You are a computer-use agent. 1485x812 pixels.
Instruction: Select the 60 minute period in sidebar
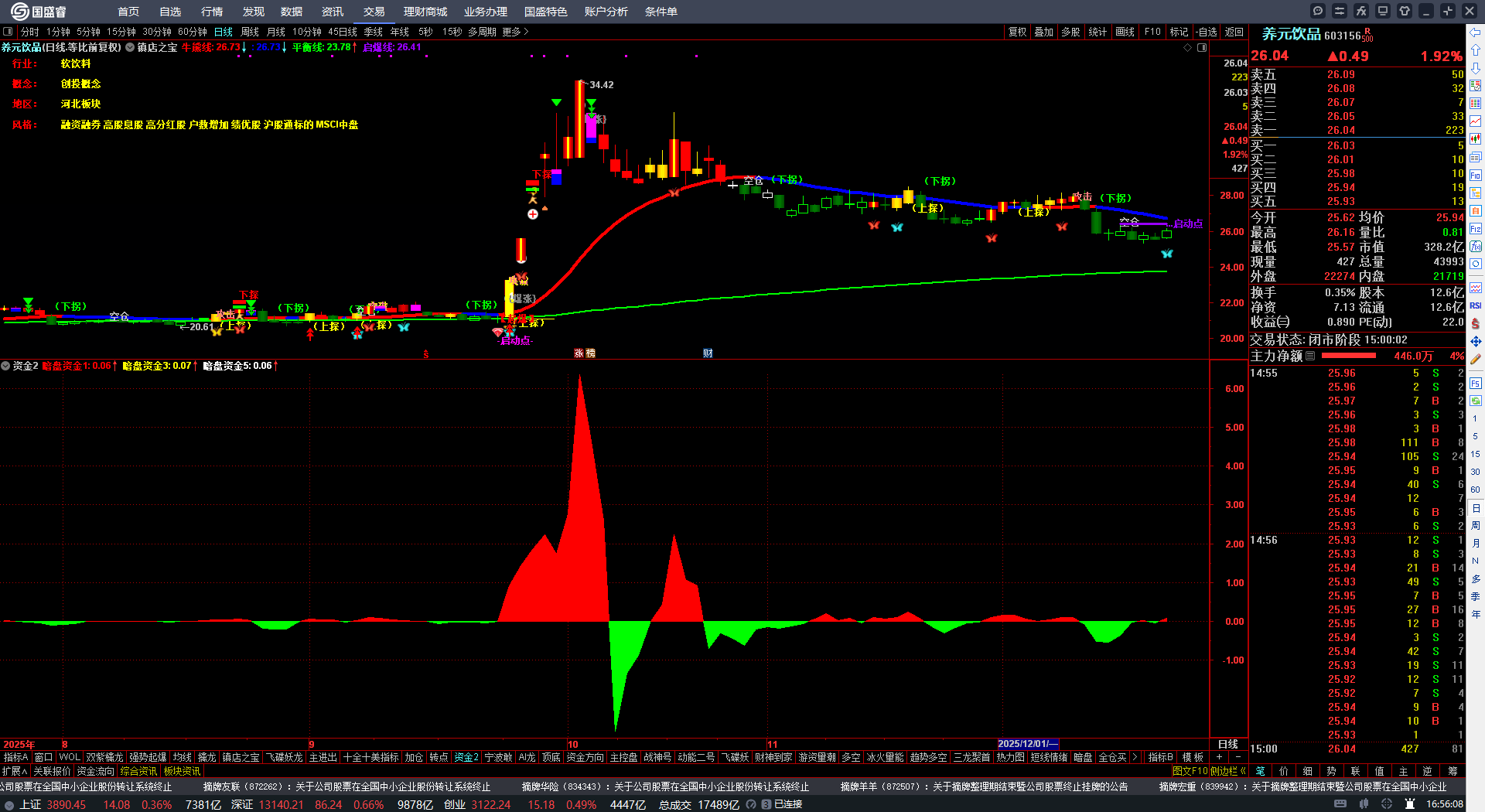(1476, 490)
